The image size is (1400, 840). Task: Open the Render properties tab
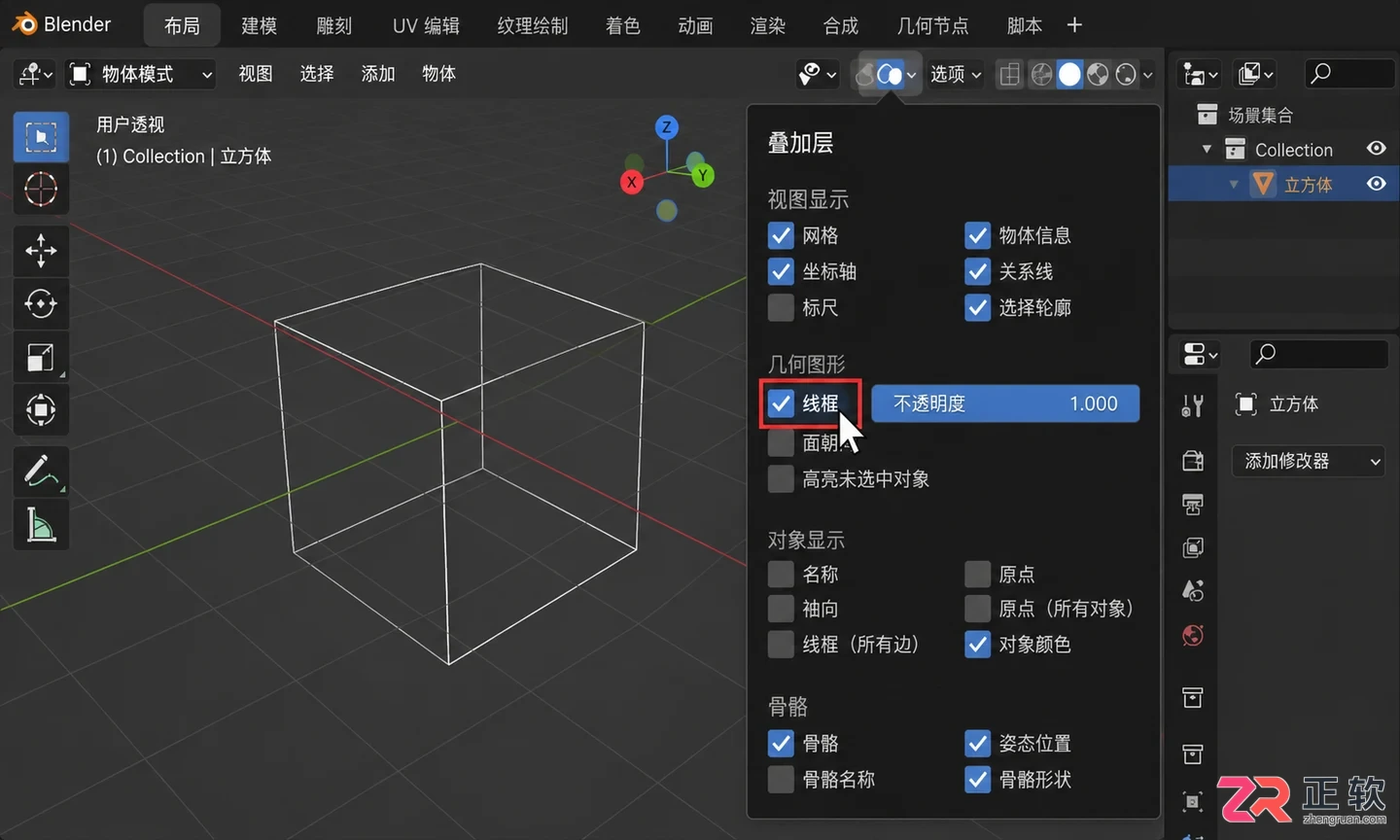pos(1193,461)
